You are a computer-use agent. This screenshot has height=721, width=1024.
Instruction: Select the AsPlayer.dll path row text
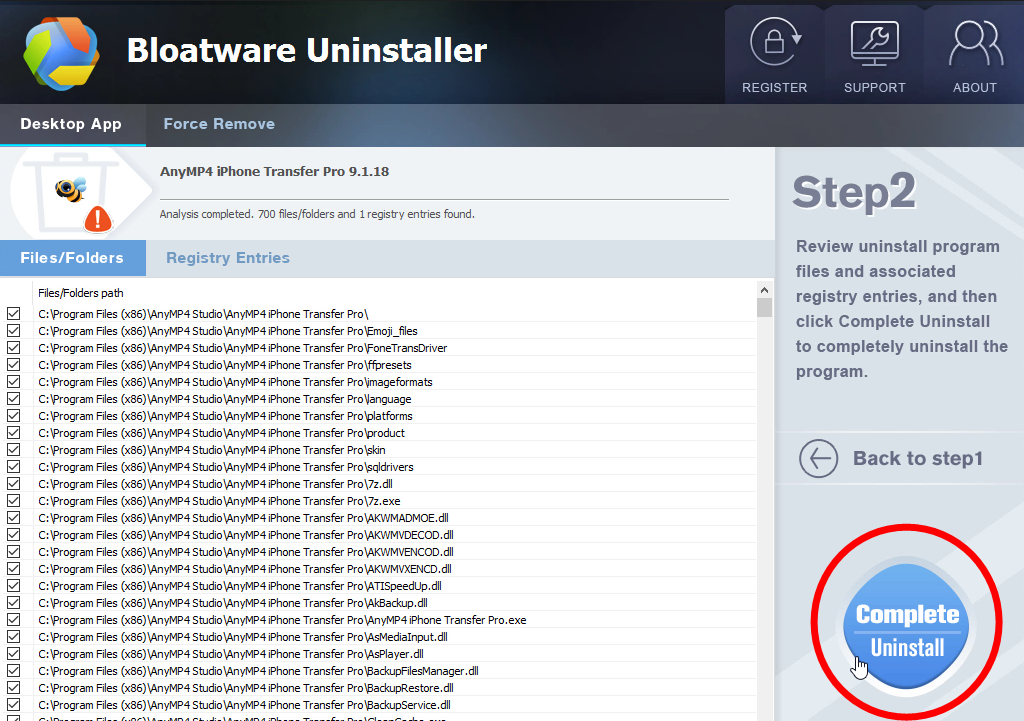(231, 654)
